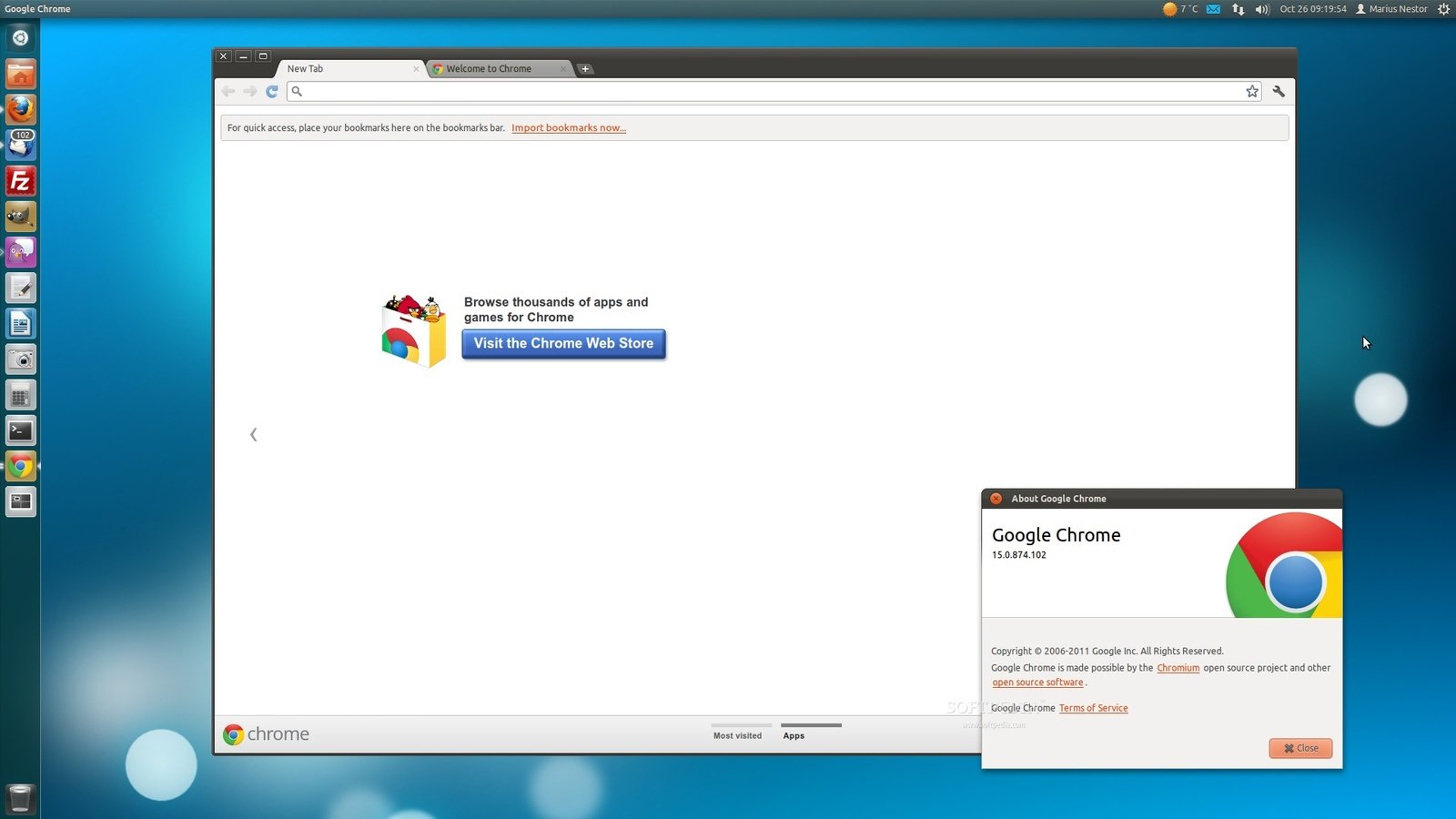1456x819 pixels.
Task: Open the Marius Nestor user menu
Action: (x=1392, y=9)
